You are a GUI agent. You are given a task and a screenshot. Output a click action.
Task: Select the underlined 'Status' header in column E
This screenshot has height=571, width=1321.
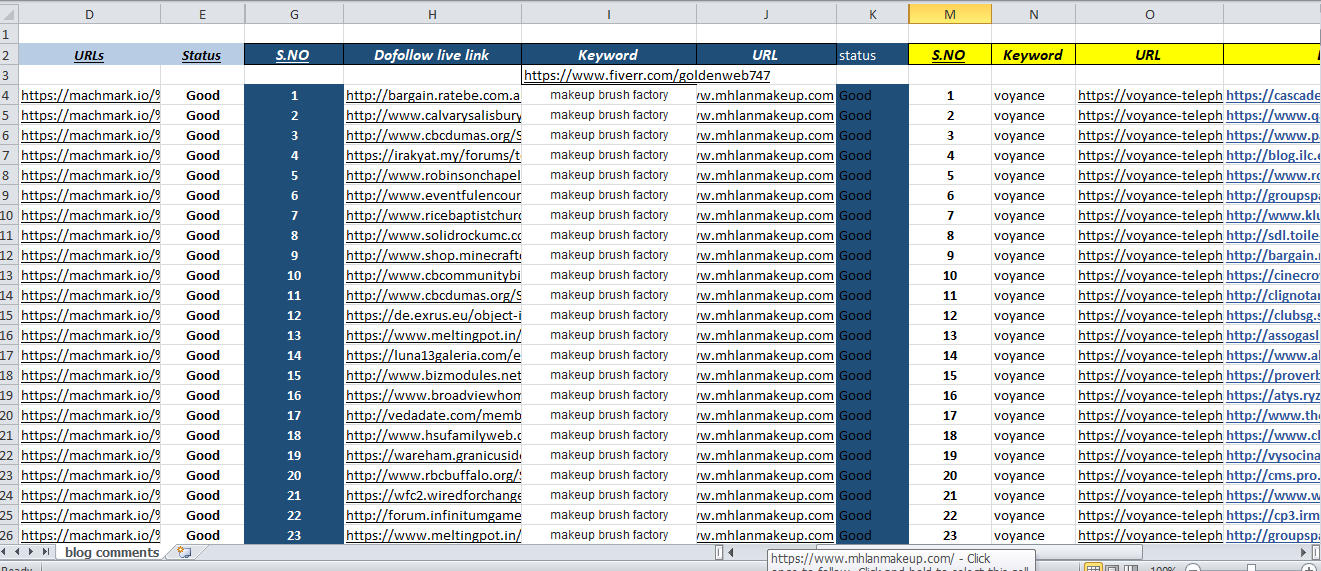[x=202, y=55]
